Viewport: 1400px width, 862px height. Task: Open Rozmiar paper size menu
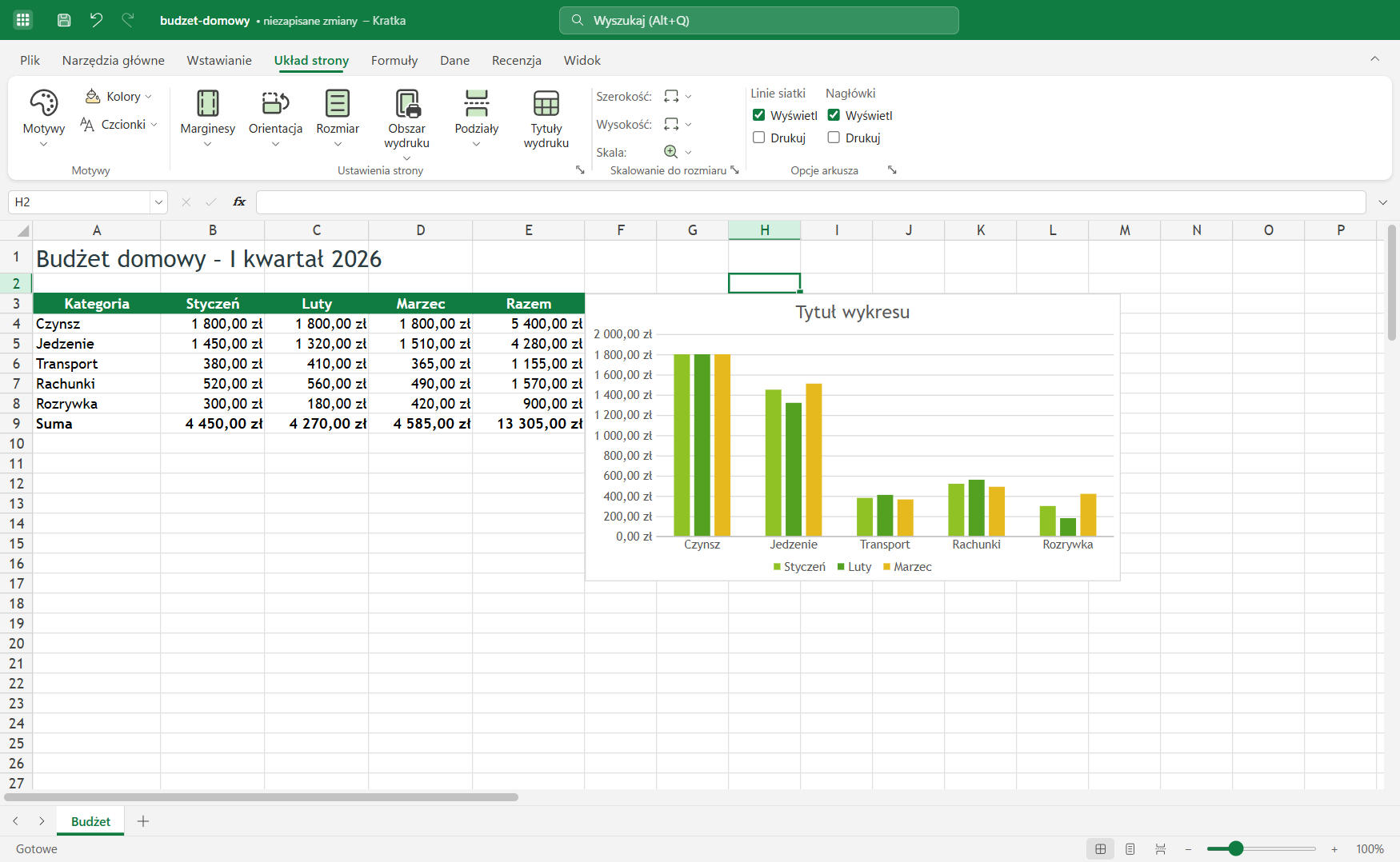coord(338,118)
